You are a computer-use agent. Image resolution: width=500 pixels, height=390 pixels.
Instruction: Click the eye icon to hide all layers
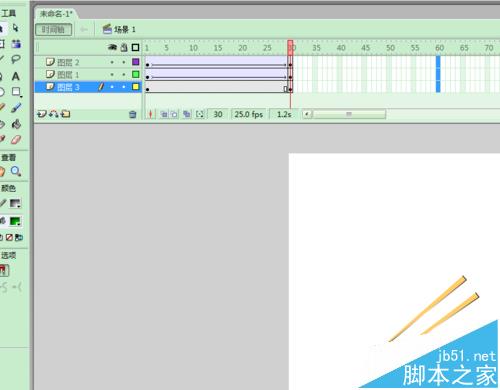(x=112, y=48)
